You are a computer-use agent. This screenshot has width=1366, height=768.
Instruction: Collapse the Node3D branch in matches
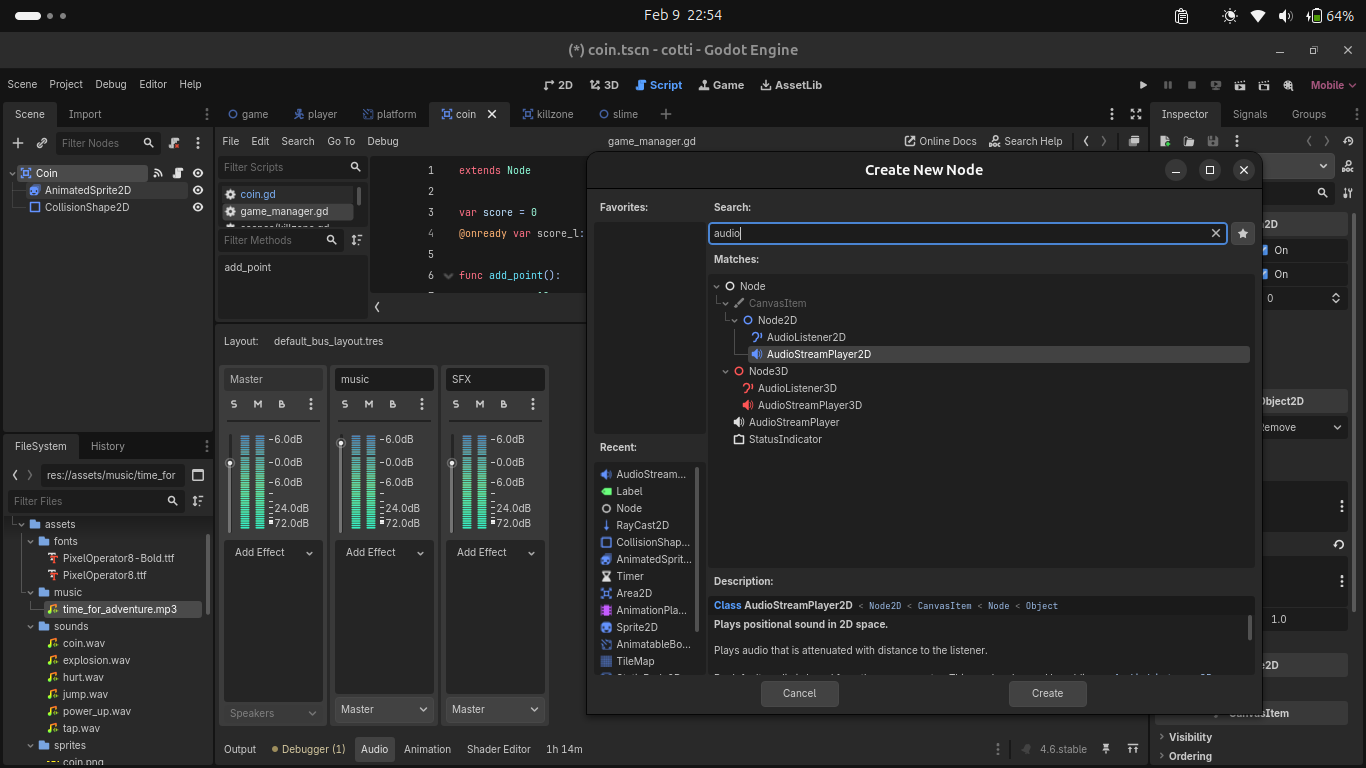coord(726,371)
